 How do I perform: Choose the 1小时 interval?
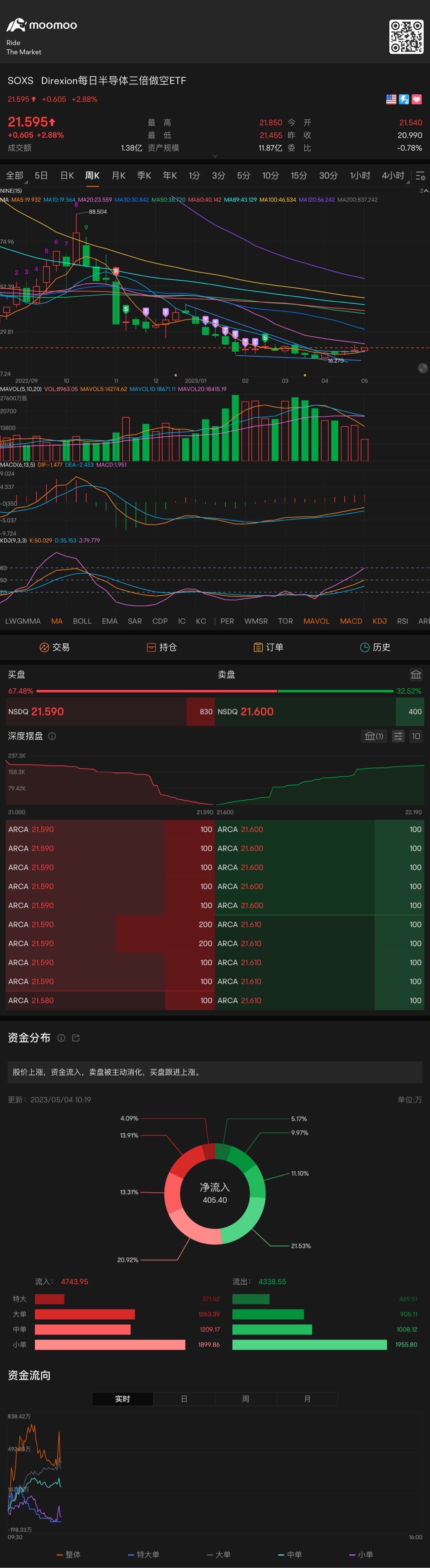(x=360, y=175)
